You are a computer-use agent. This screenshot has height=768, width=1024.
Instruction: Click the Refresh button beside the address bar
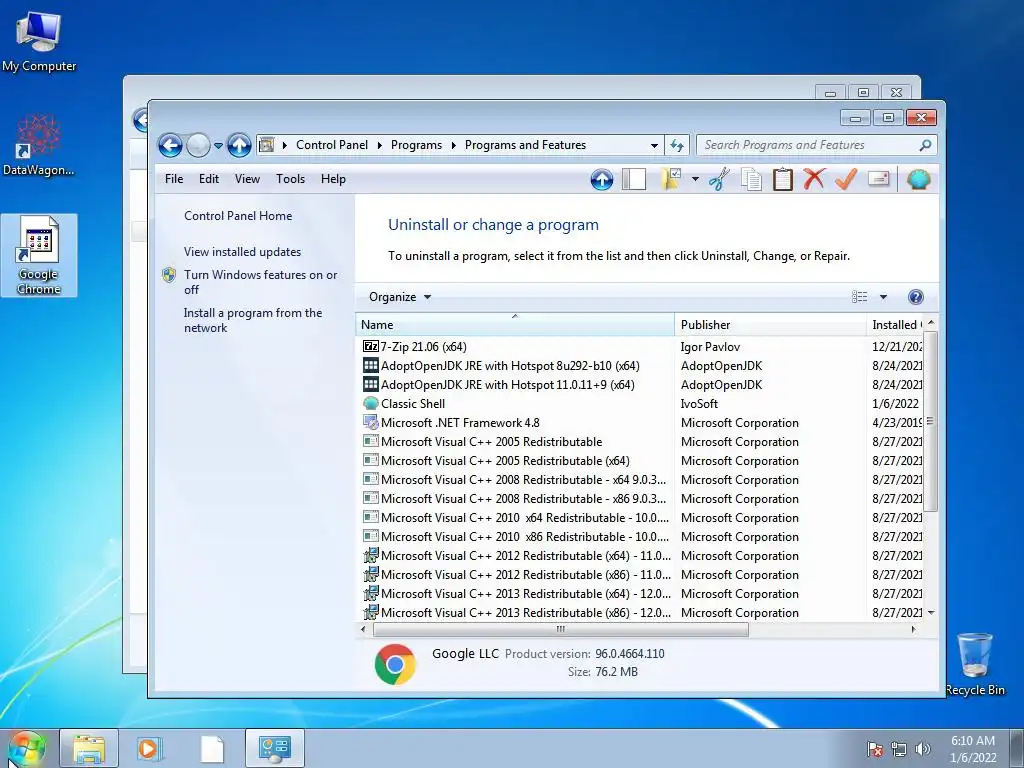point(677,145)
